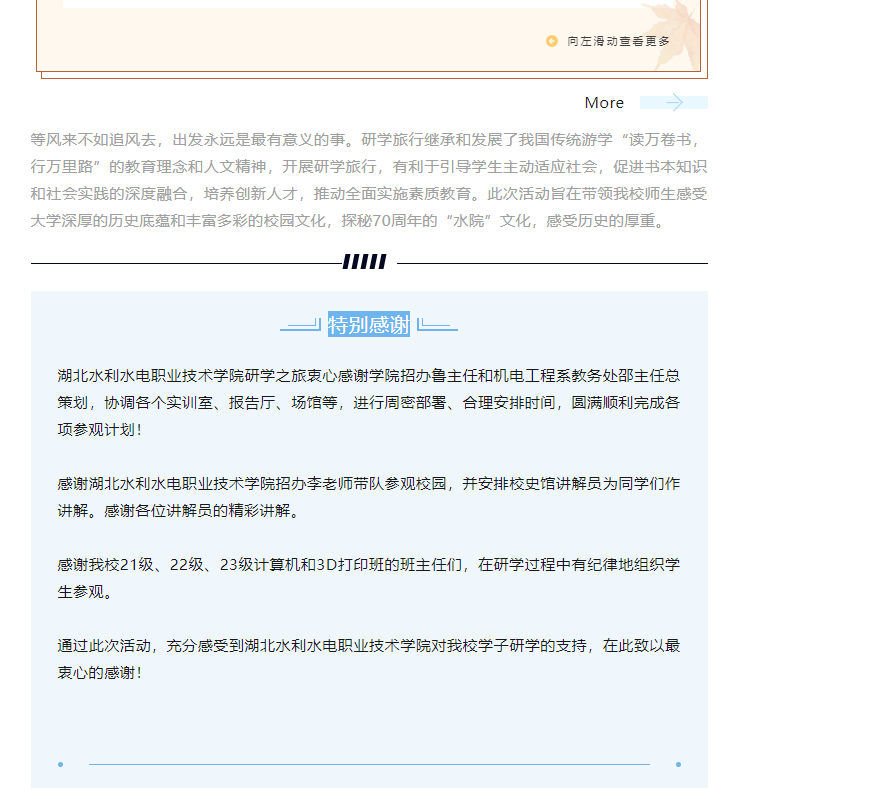Click the paragraph starting 等风来不如追风去
The width and height of the screenshot is (895, 799).
[369, 180]
